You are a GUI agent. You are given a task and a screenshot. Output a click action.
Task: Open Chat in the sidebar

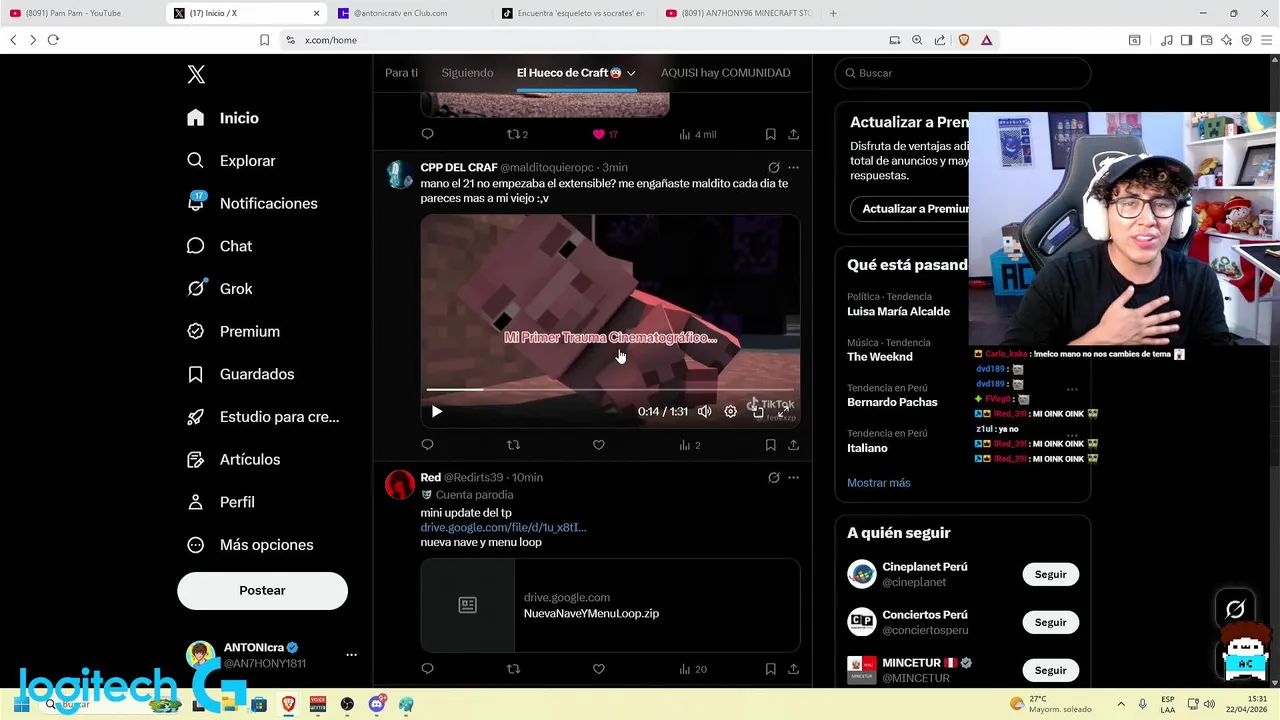219,246
